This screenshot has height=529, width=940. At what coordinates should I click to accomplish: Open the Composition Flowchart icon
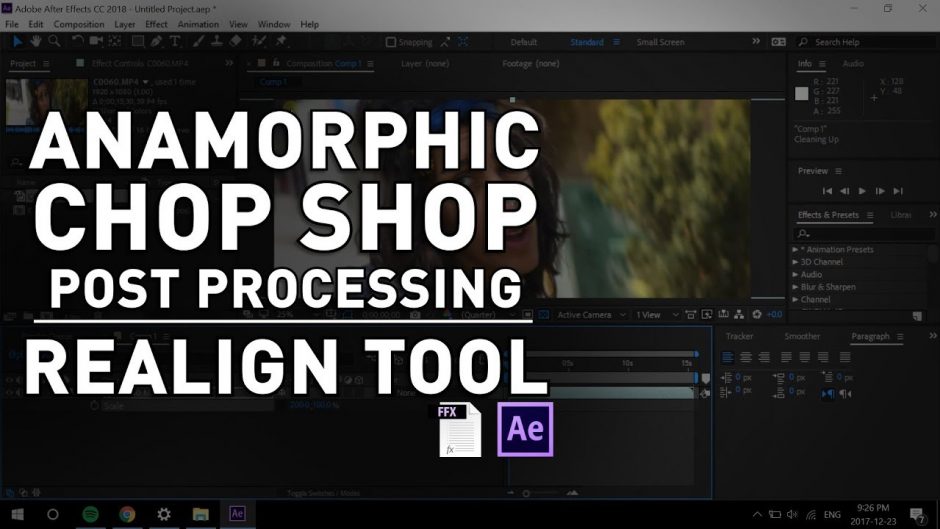(739, 314)
